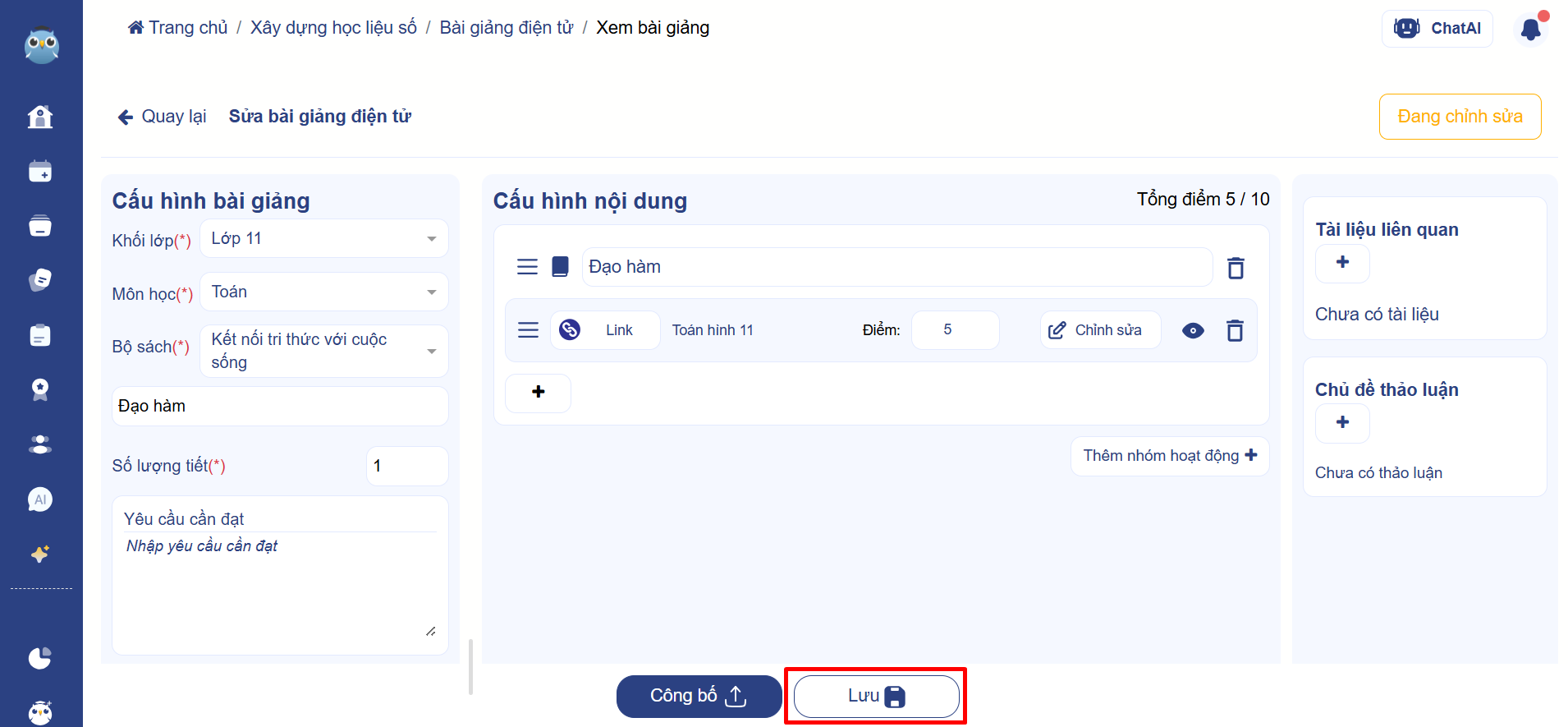This screenshot has height=727, width=1568.
Task: Click Thêm nhóm hoạt động button
Action: click(x=1169, y=456)
